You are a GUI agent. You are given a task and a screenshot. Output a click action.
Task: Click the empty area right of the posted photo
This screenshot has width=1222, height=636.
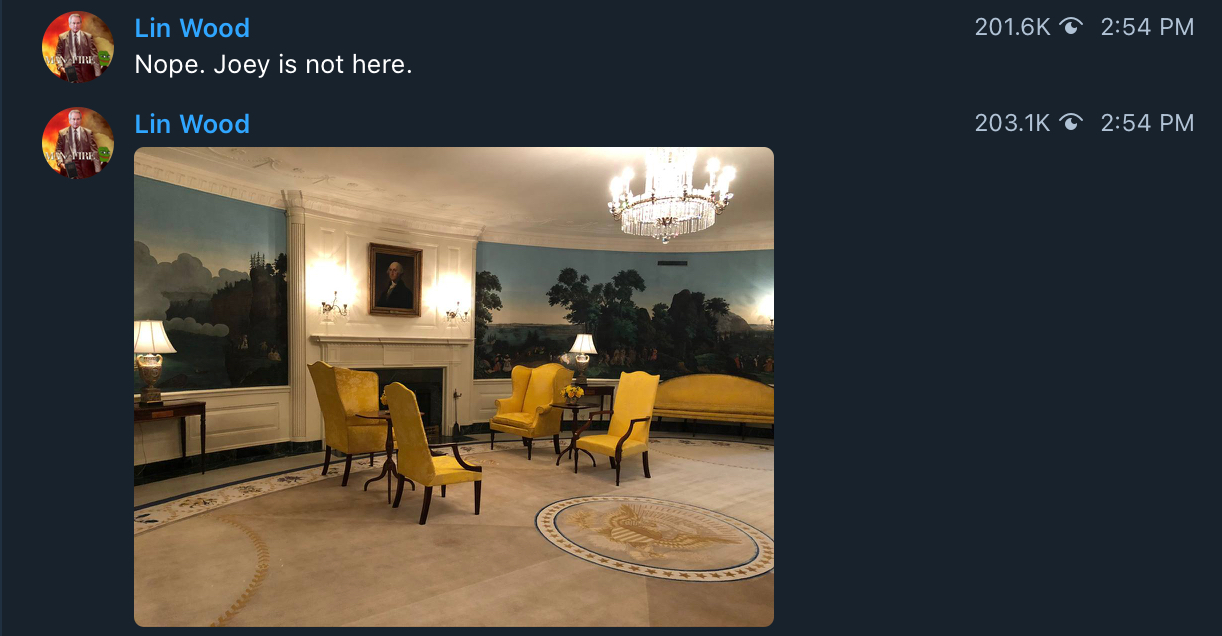click(998, 387)
